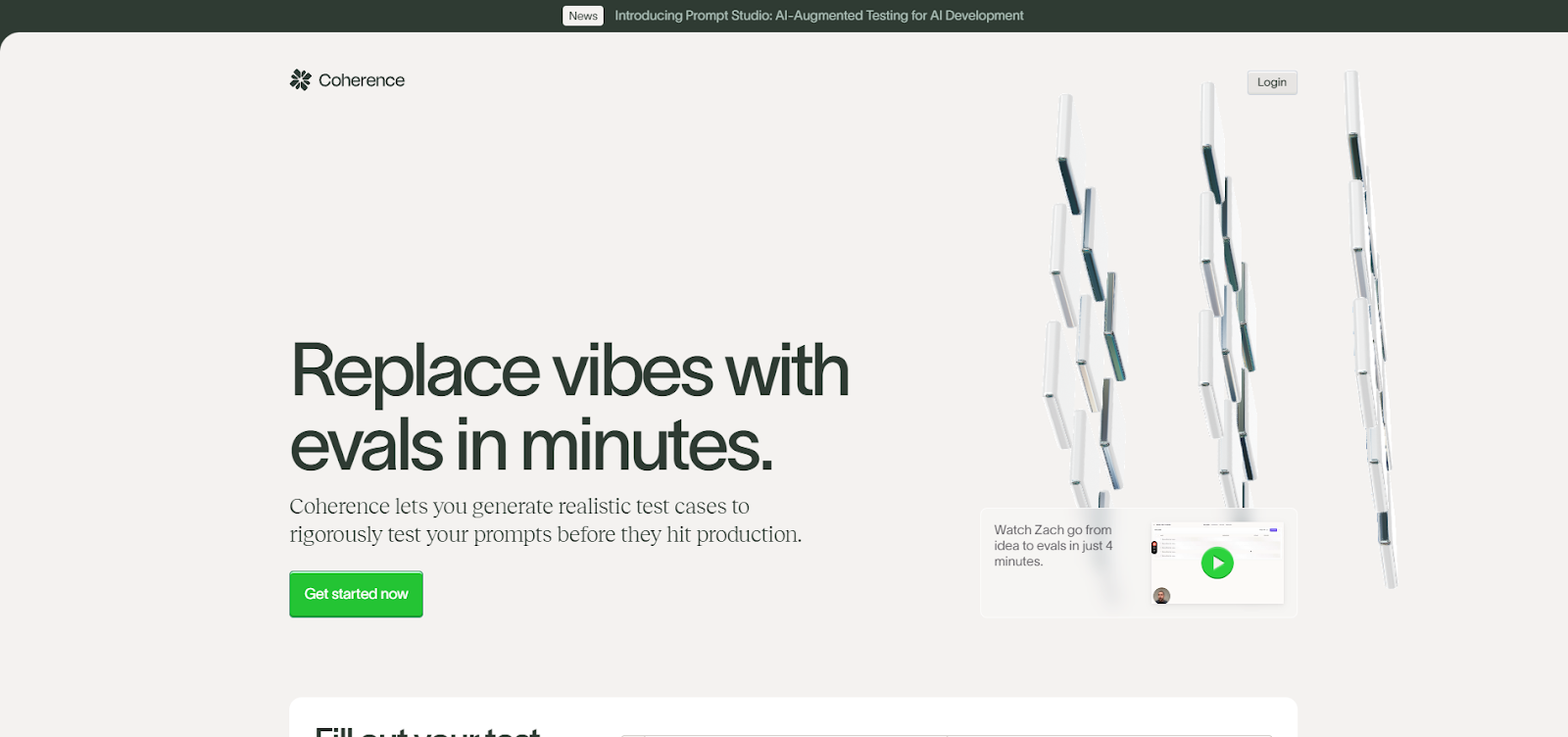Click the 'Replace vibes with evals' headline
Viewport: 1568px width, 737px height.
tap(569, 408)
